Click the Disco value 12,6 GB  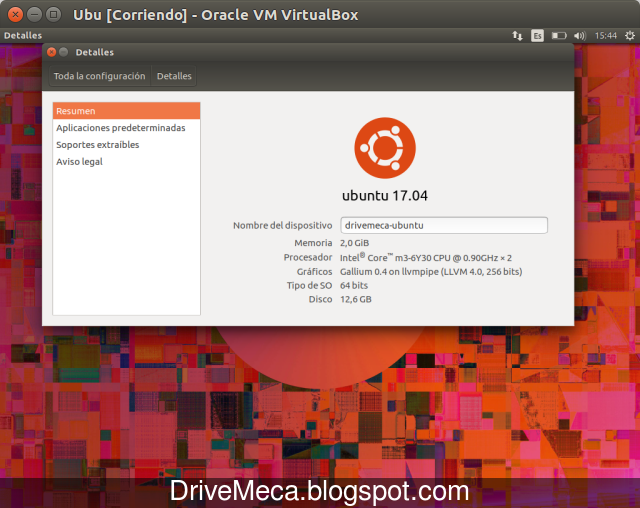[356, 299]
